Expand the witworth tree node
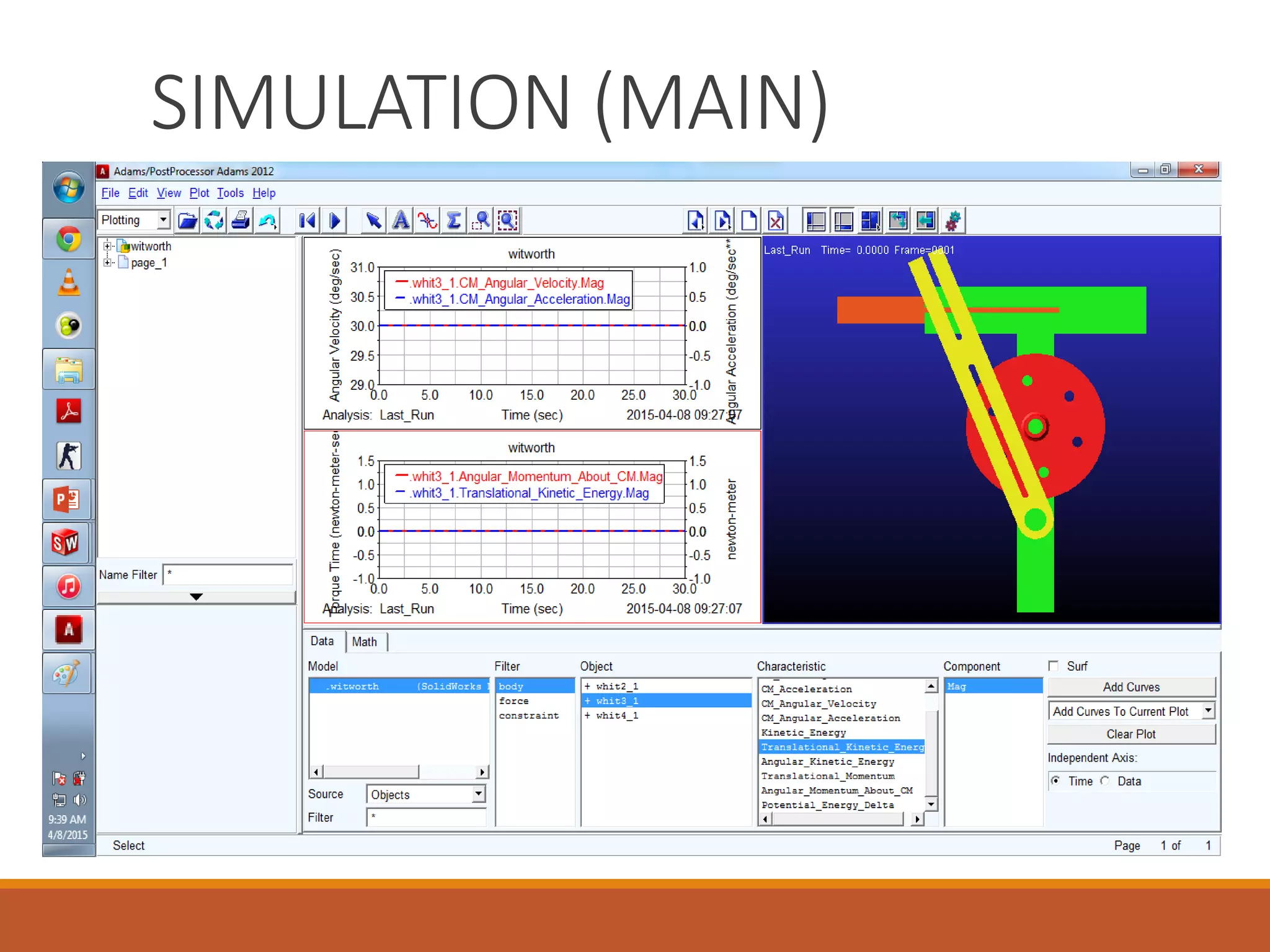Image resolution: width=1270 pixels, height=952 pixels. tap(107, 246)
